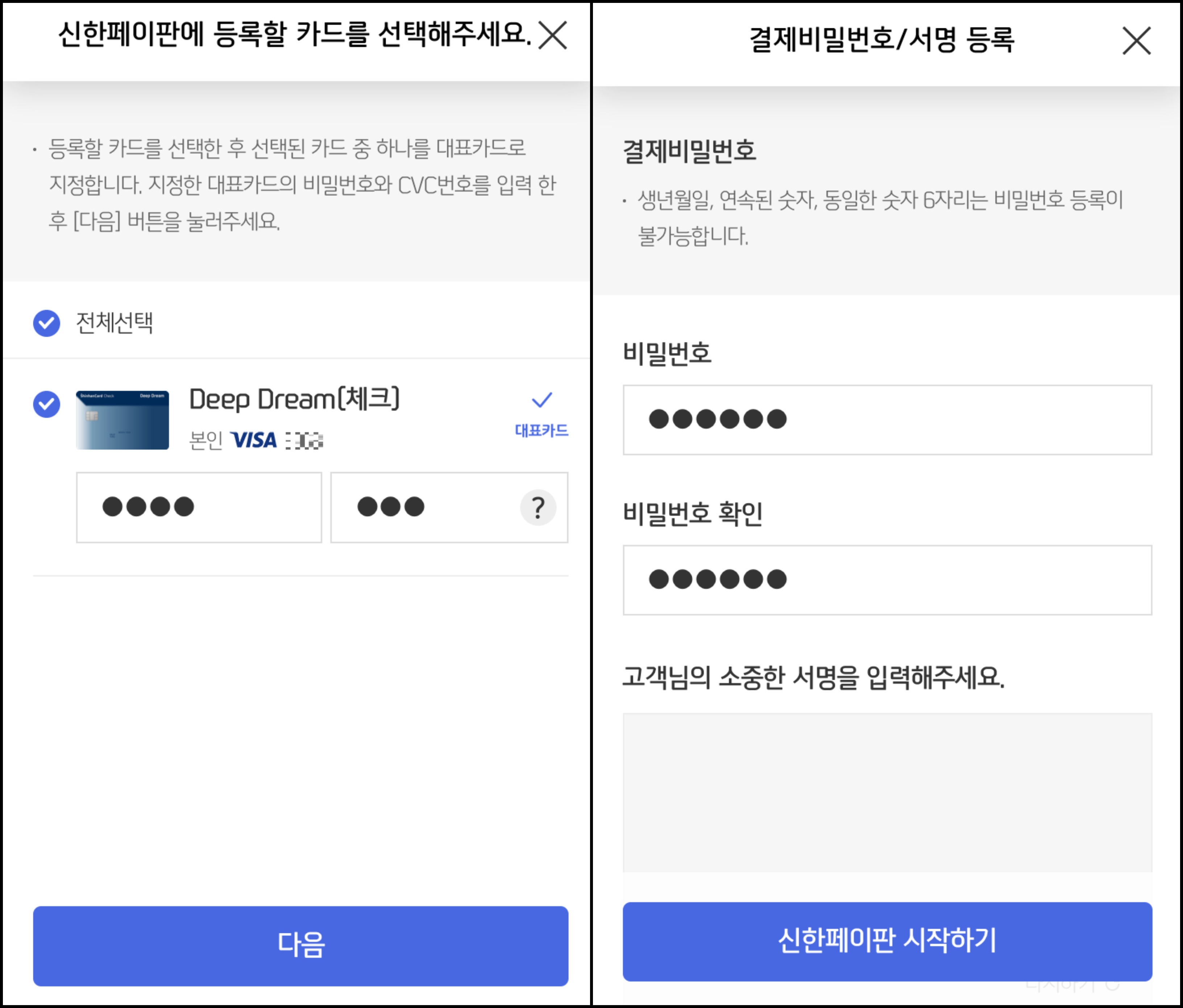This screenshot has width=1183, height=1008.
Task: Toggle the 전체선택 checkbox
Action: pos(47,324)
